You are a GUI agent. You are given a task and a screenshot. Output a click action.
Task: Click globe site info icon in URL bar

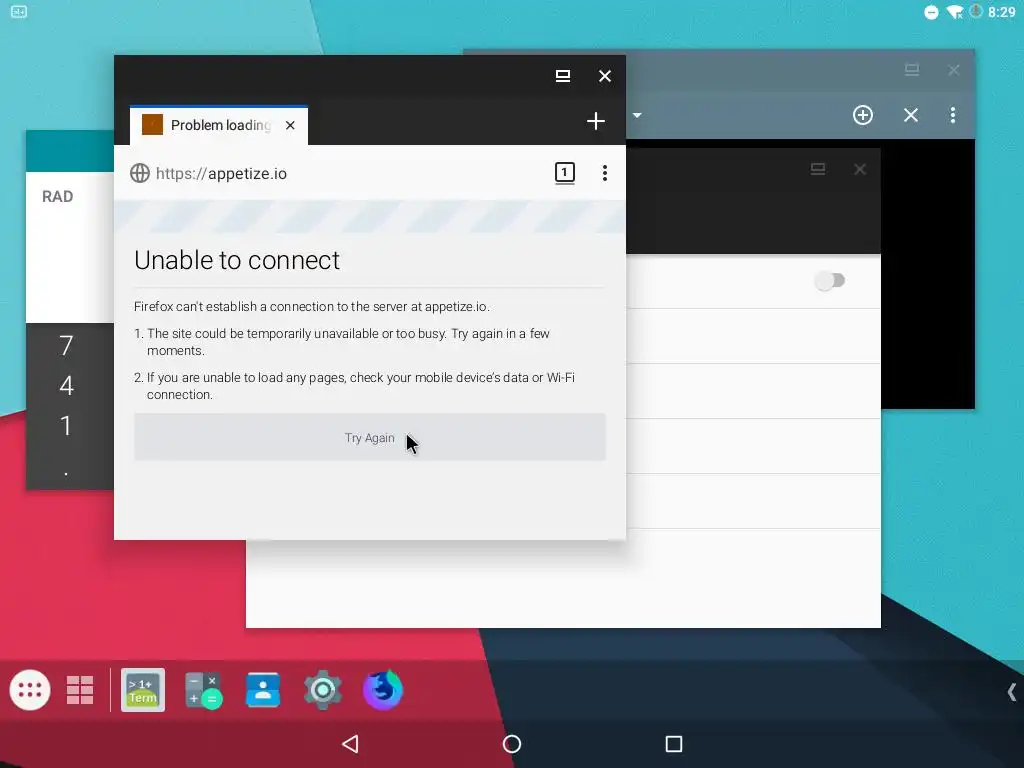click(140, 173)
